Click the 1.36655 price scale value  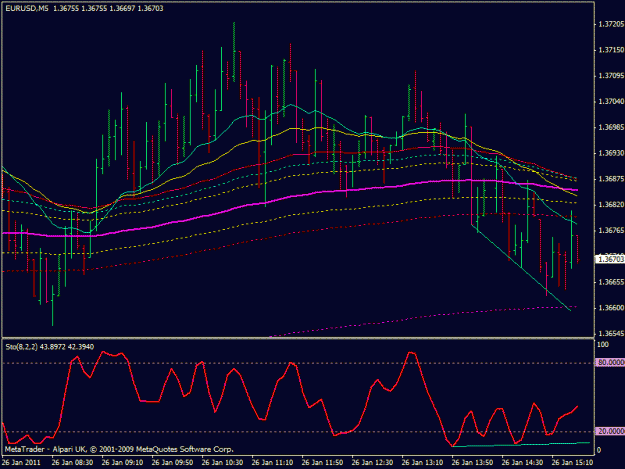click(611, 282)
